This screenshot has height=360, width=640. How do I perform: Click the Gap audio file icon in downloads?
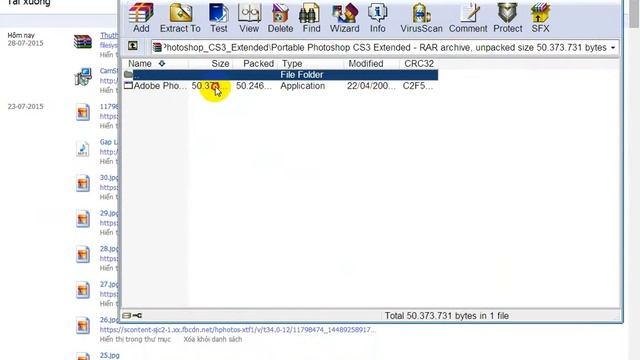[x=82, y=149]
